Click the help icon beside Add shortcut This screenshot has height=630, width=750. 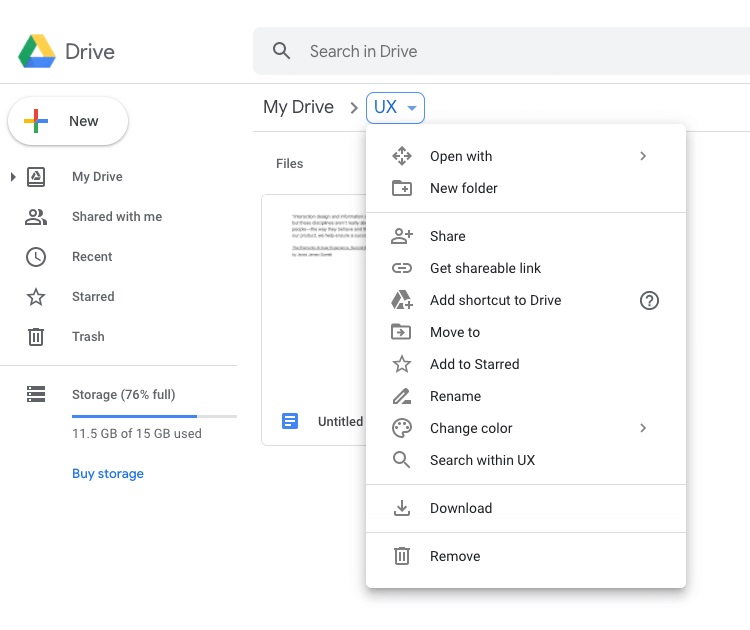click(x=649, y=300)
